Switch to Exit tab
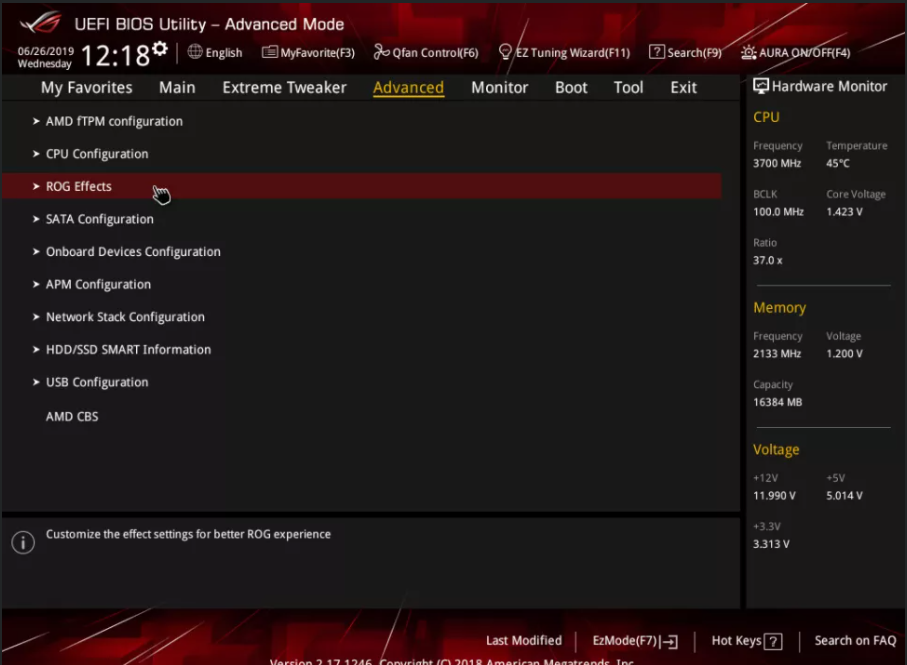 (x=684, y=87)
